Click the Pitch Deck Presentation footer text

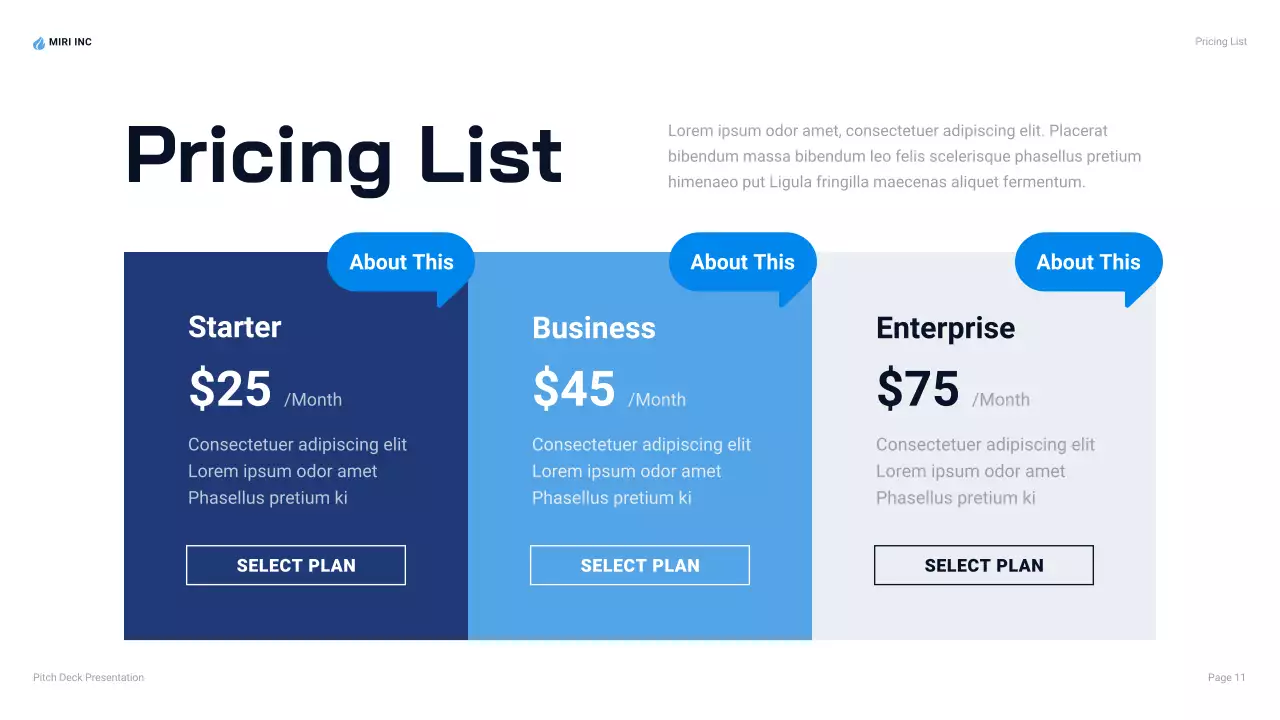88,678
